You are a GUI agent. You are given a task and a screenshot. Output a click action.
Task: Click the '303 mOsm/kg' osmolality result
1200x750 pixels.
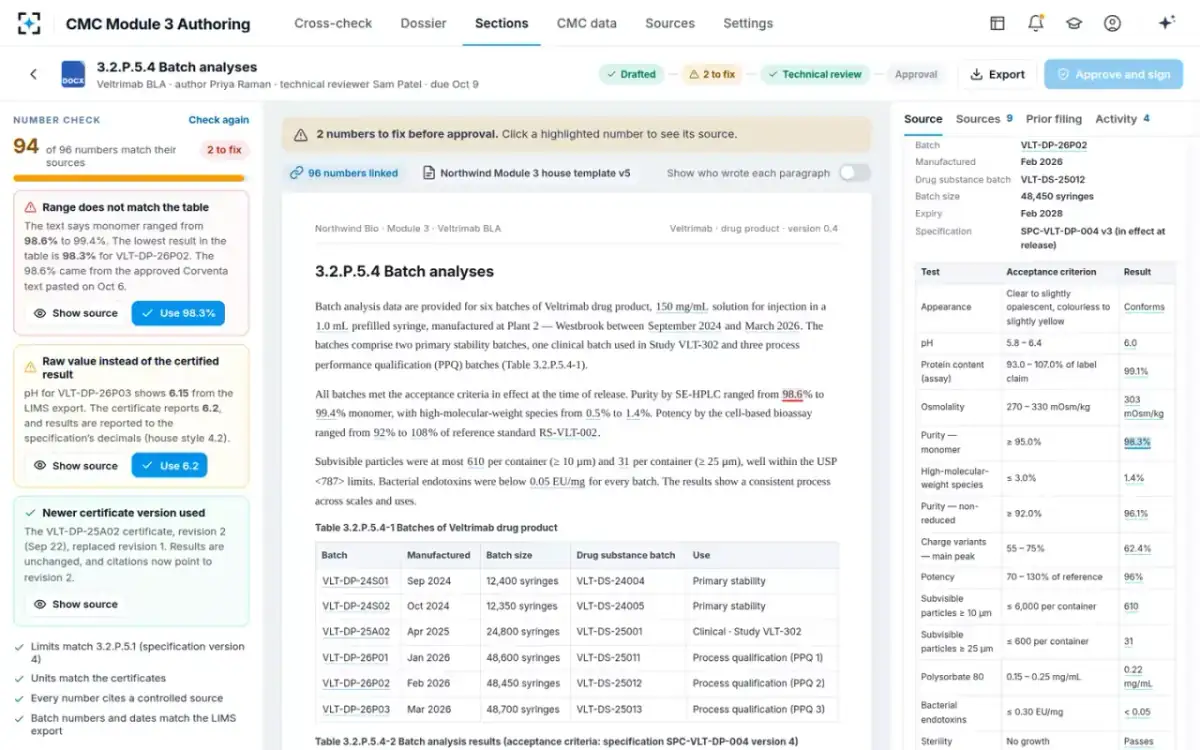point(1143,407)
